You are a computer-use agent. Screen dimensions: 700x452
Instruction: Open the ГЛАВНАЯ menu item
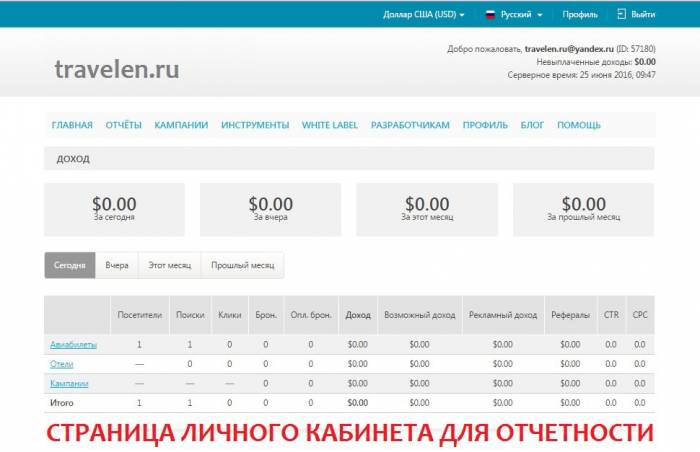tap(72, 125)
